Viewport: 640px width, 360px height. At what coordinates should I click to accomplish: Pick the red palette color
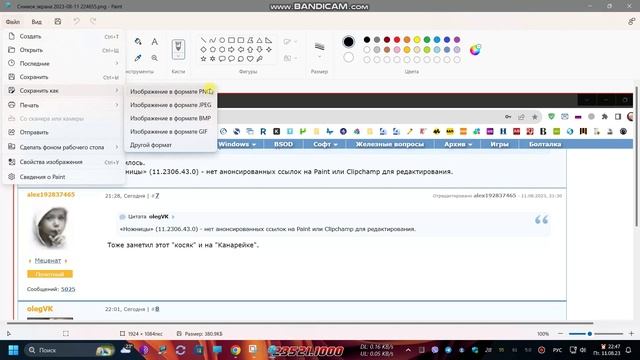397,40
